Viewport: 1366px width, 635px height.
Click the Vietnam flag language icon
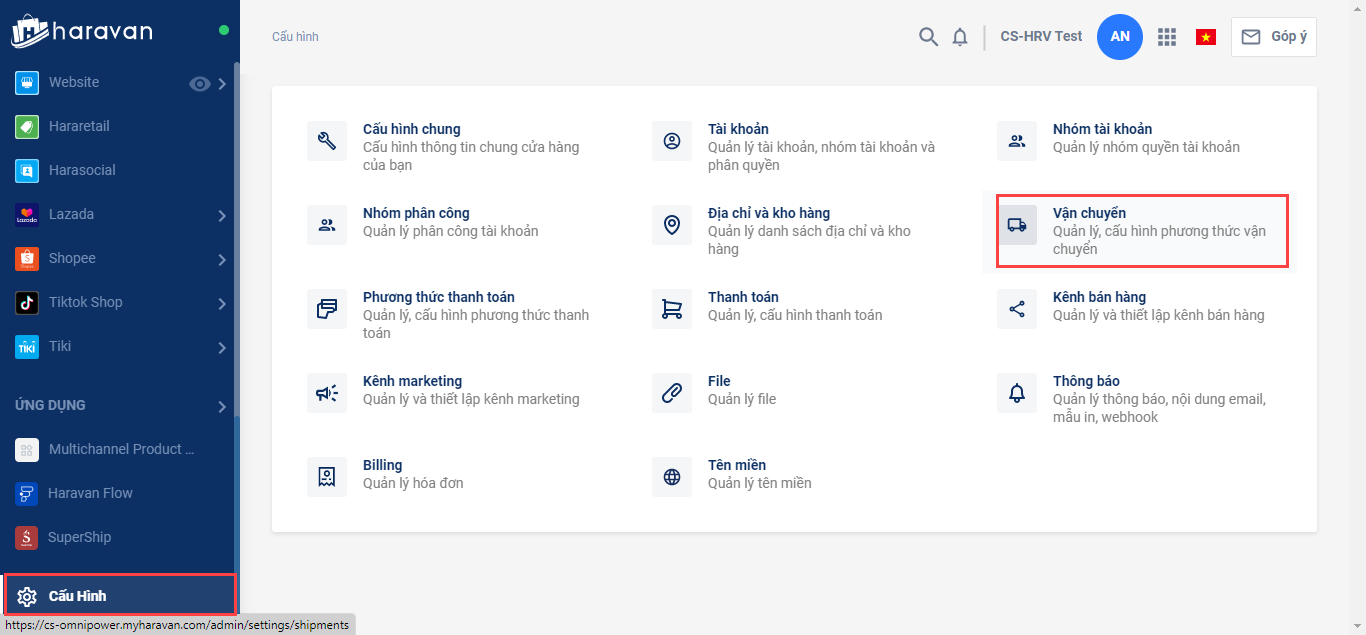click(1206, 37)
